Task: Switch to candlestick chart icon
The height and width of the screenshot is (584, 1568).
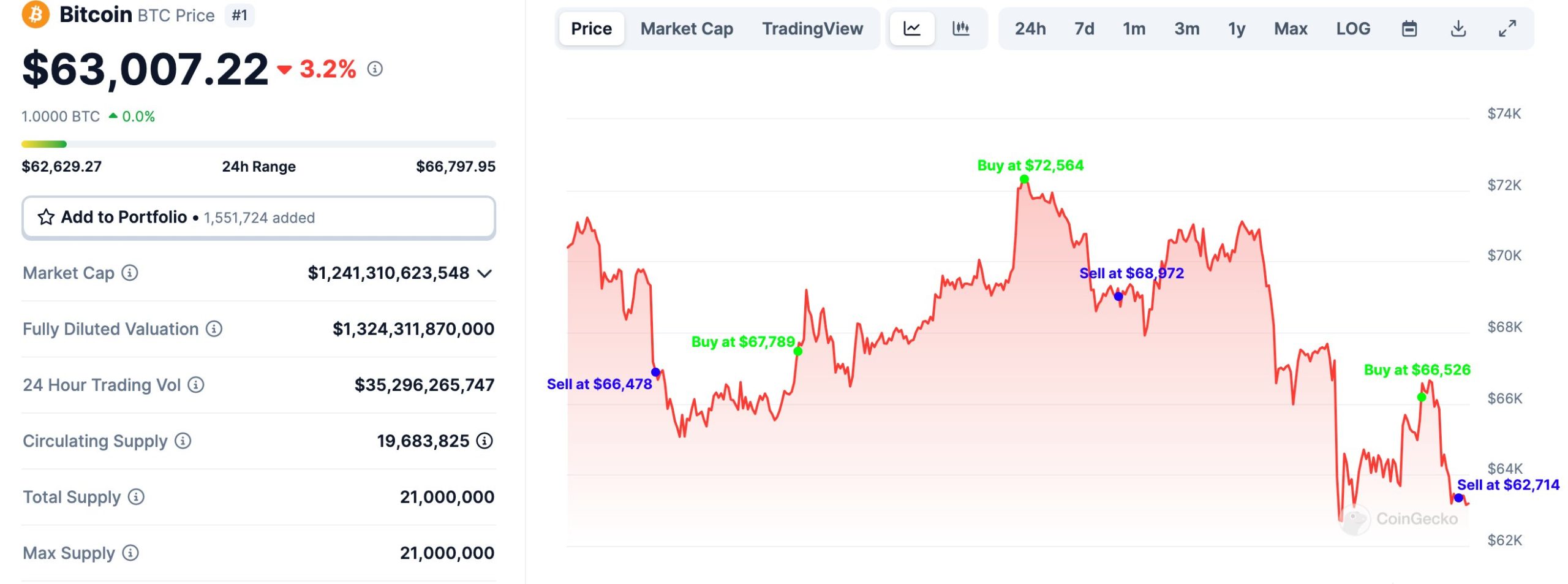Action: 960,28
